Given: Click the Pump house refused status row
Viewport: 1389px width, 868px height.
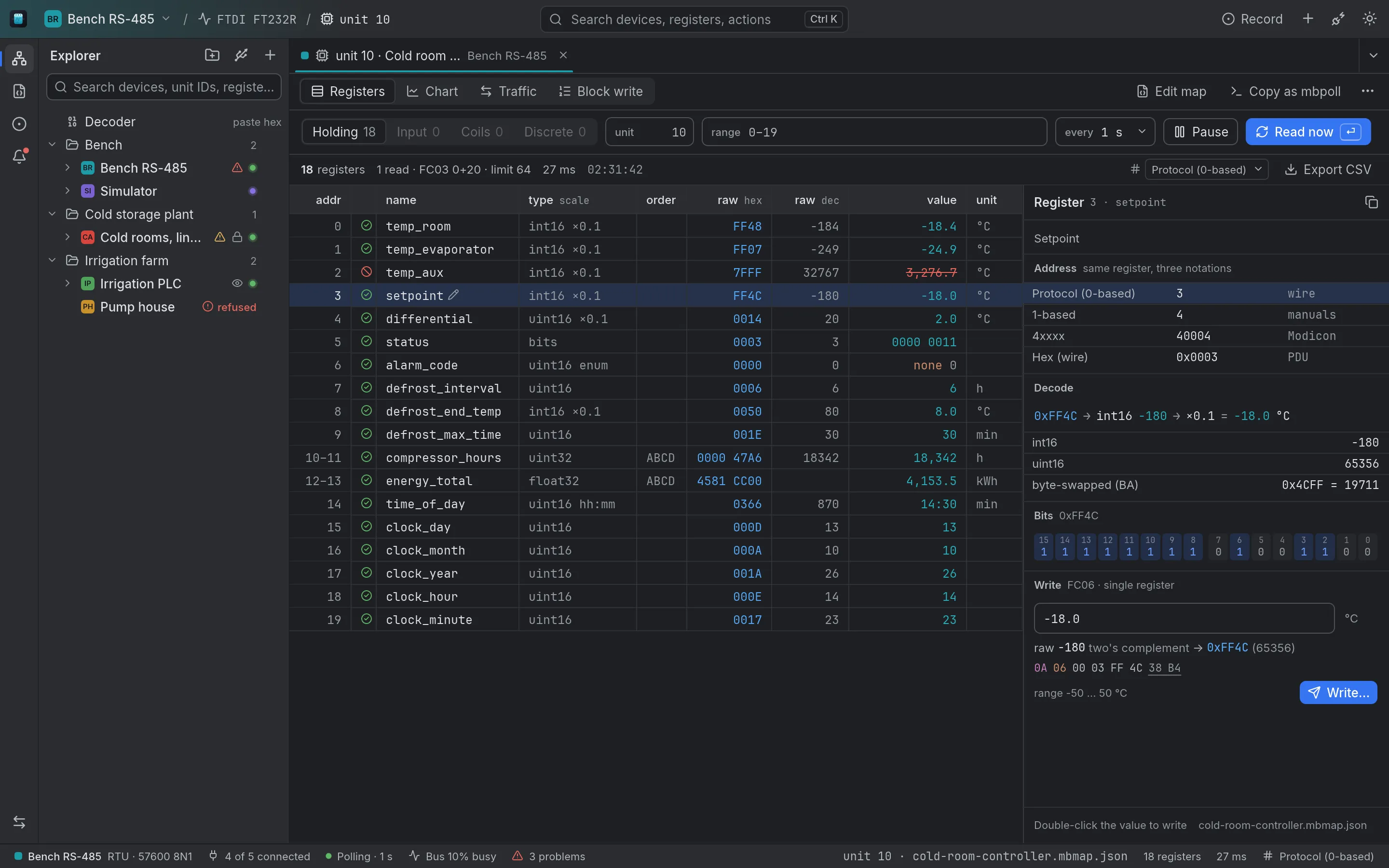Looking at the screenshot, I should point(163,307).
